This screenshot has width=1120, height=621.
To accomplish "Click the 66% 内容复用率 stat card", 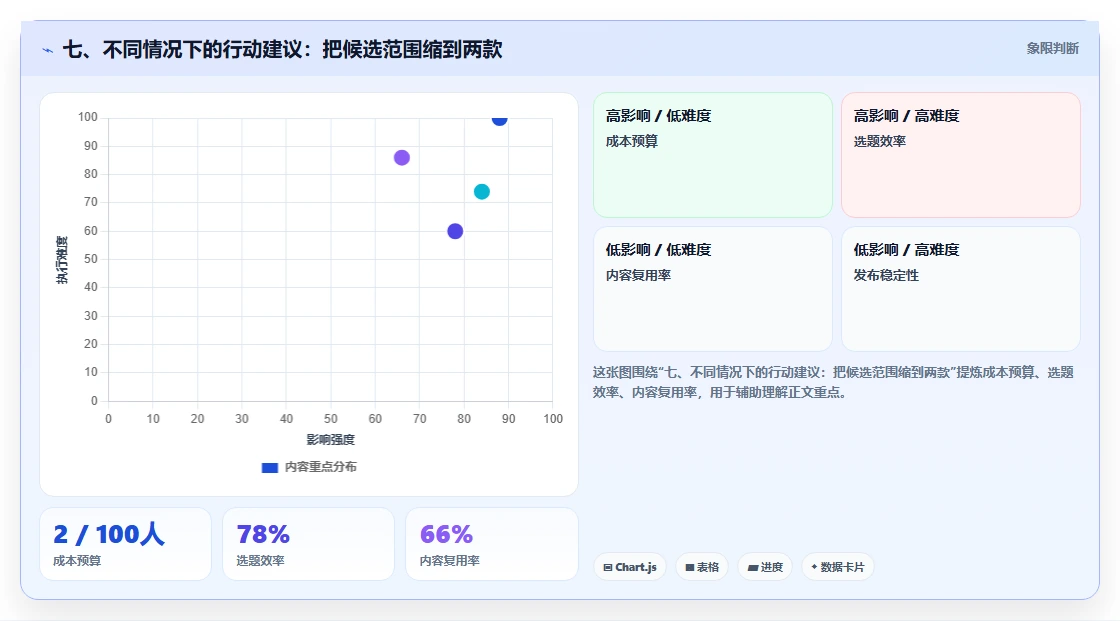I will pos(491,544).
